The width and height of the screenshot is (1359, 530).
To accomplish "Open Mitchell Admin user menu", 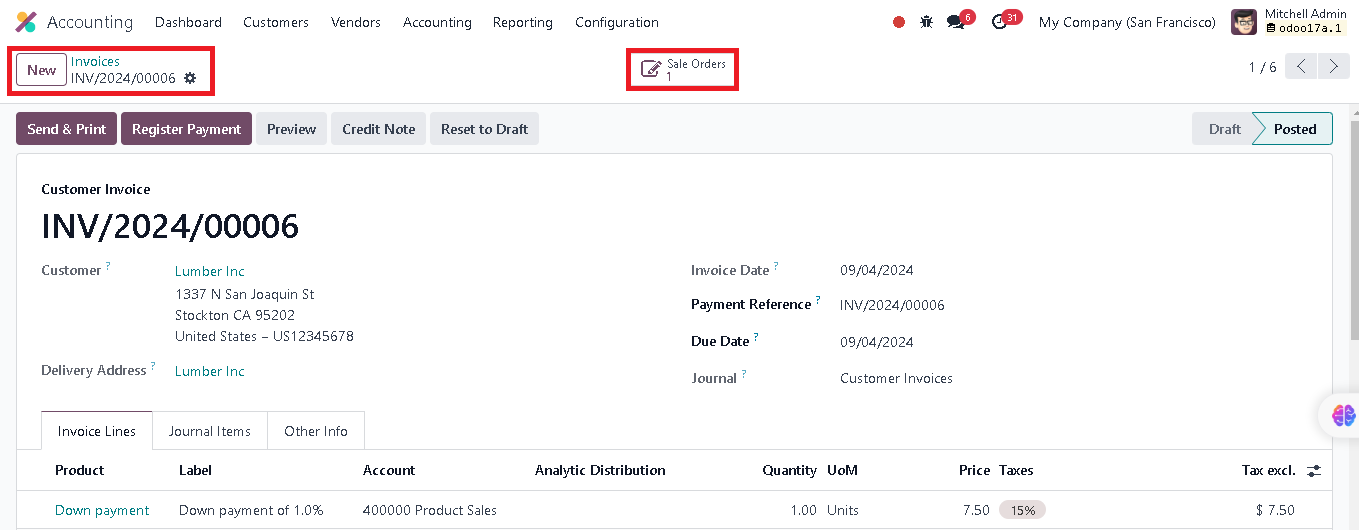I will pos(1289,22).
